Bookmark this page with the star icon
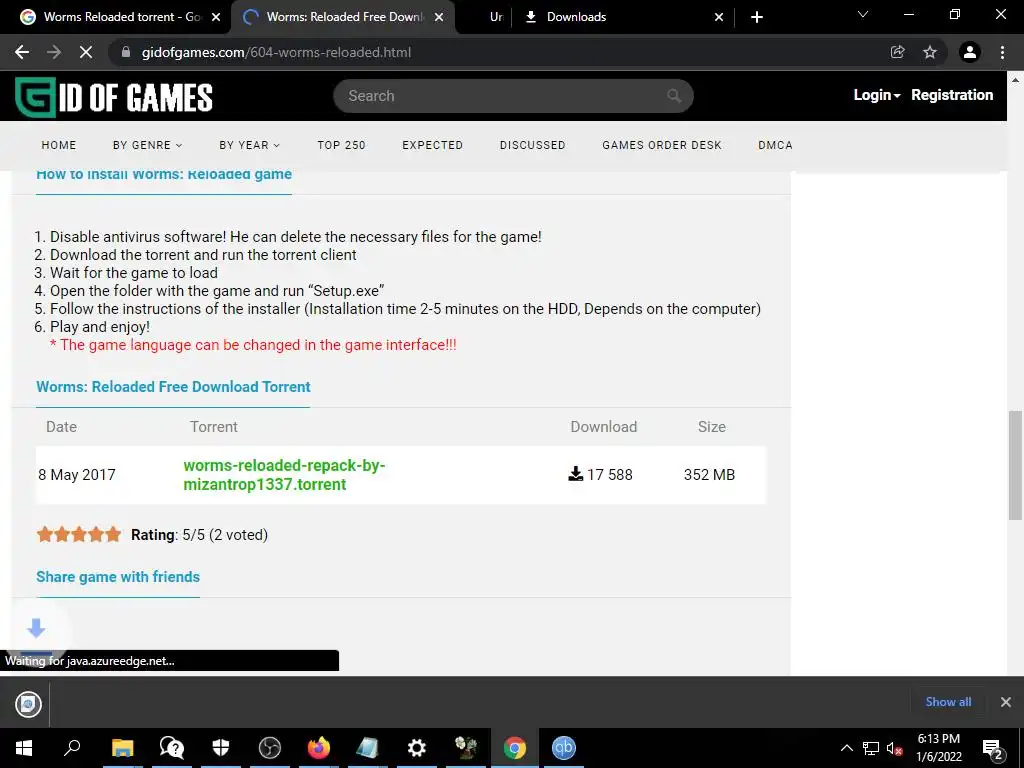1024x768 pixels. (x=930, y=52)
